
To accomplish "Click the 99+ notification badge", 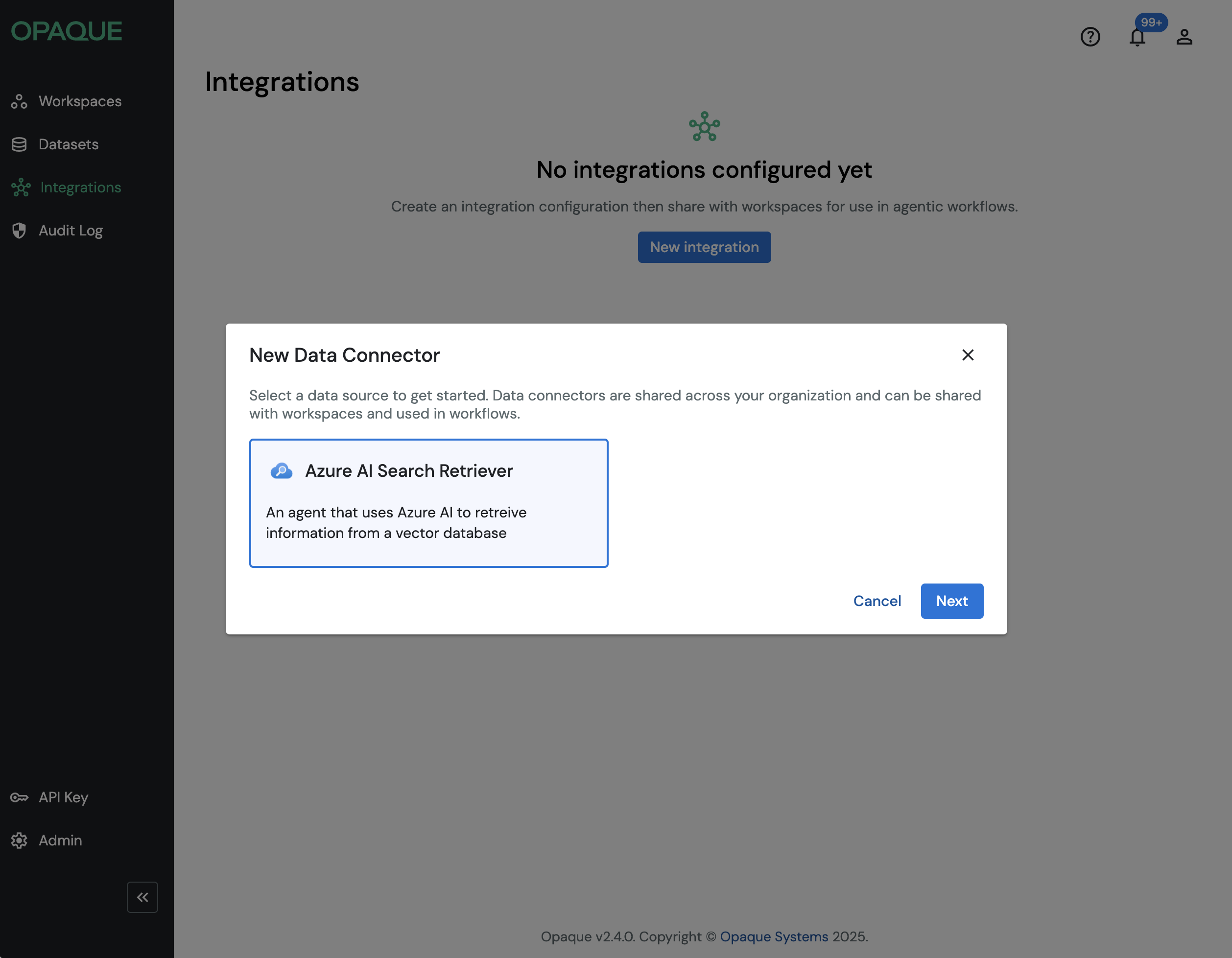I will click(1151, 23).
